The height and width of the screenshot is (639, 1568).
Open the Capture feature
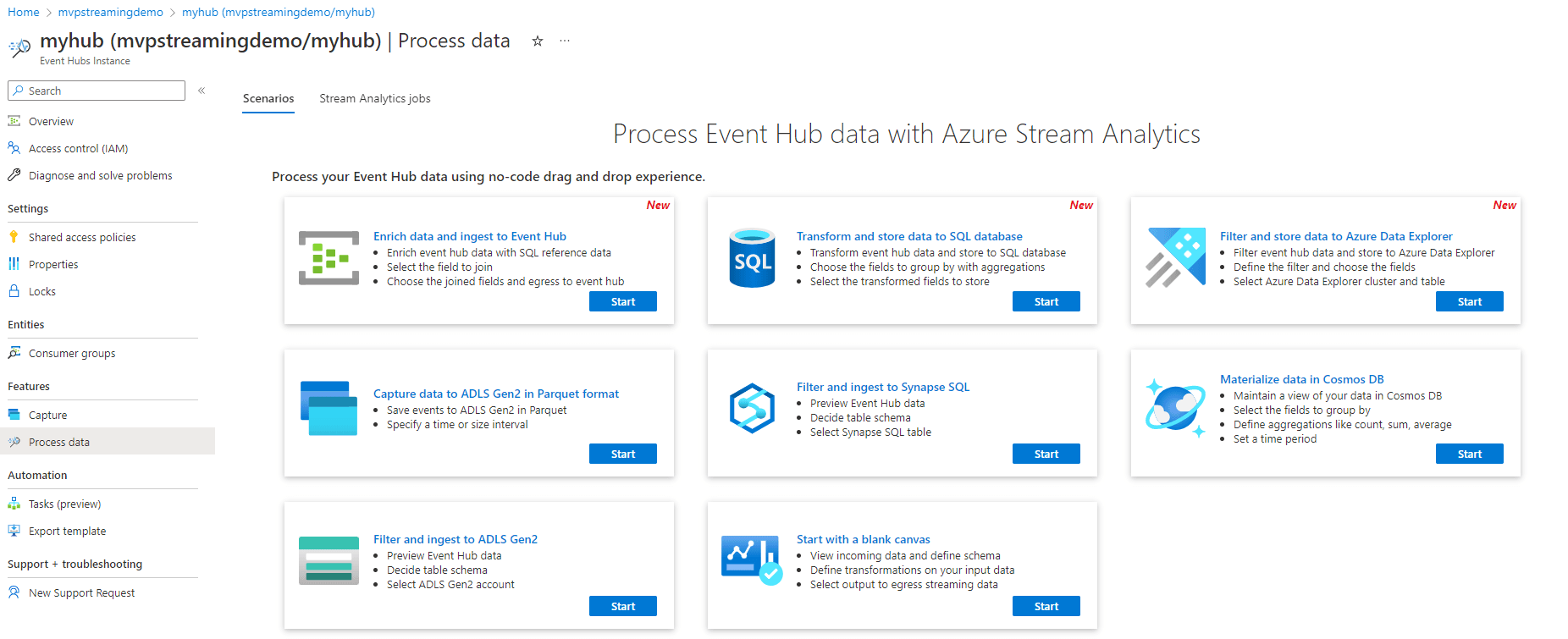click(48, 415)
